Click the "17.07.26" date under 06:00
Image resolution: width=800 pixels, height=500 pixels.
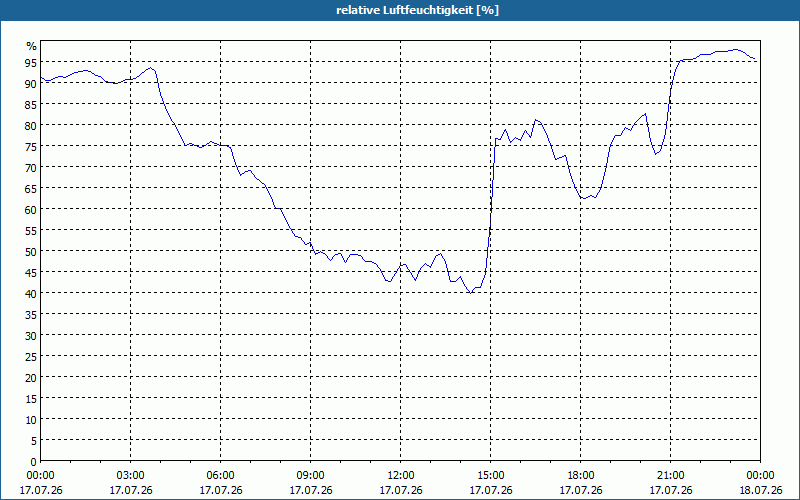coord(220,490)
